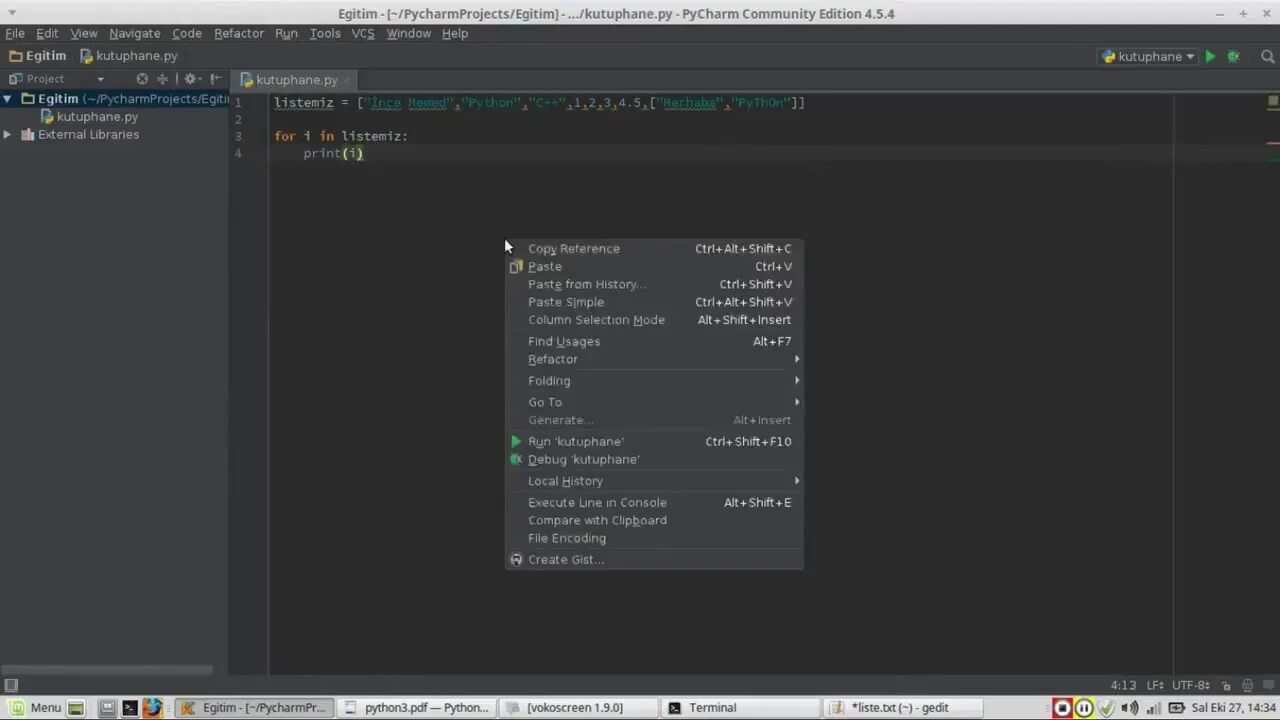This screenshot has width=1280, height=720.
Task: Launch Firefox from taskbar launcher
Action: [152, 708]
